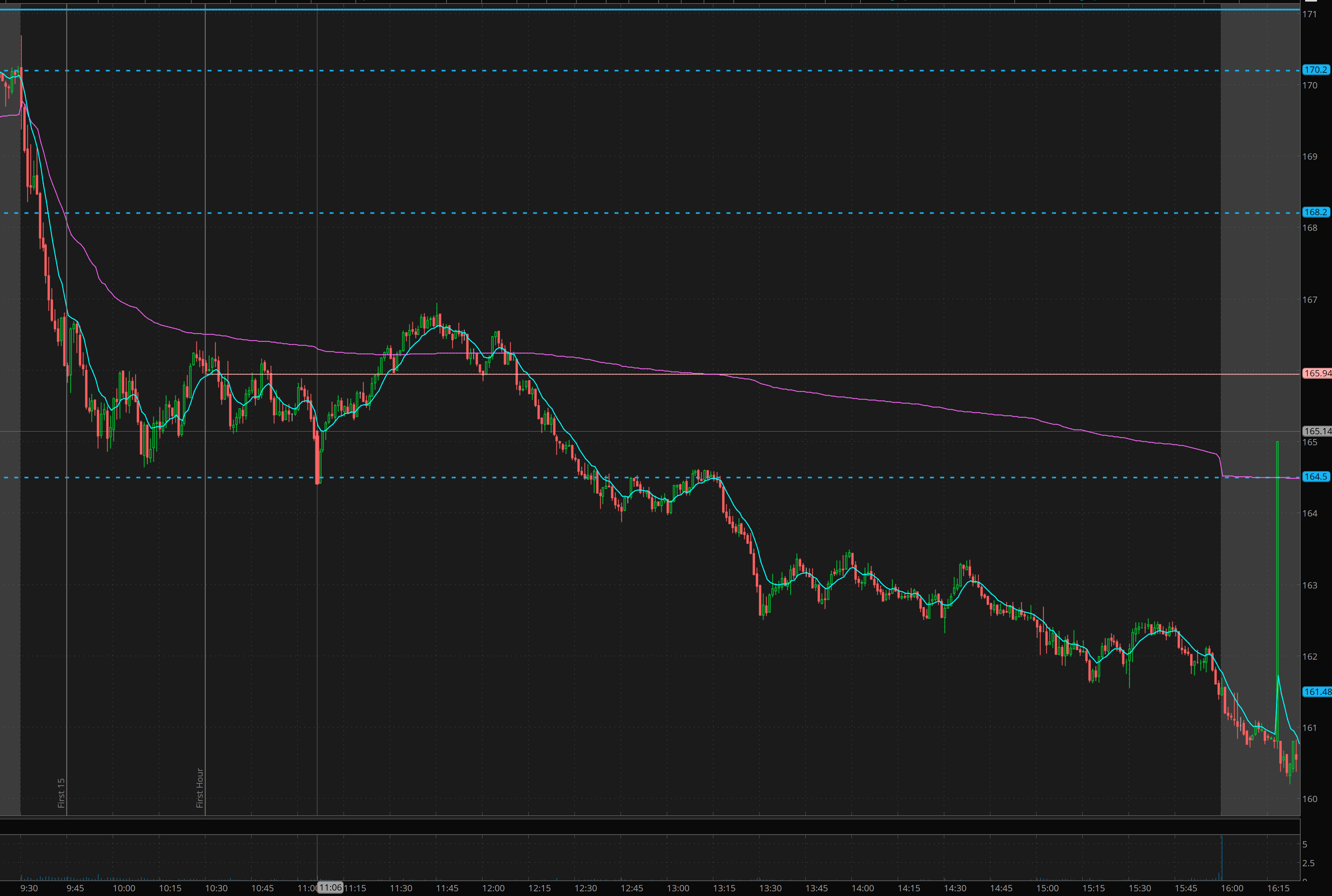Click the 167 price axis value
This screenshot has width=1332, height=896.
coord(1309,299)
